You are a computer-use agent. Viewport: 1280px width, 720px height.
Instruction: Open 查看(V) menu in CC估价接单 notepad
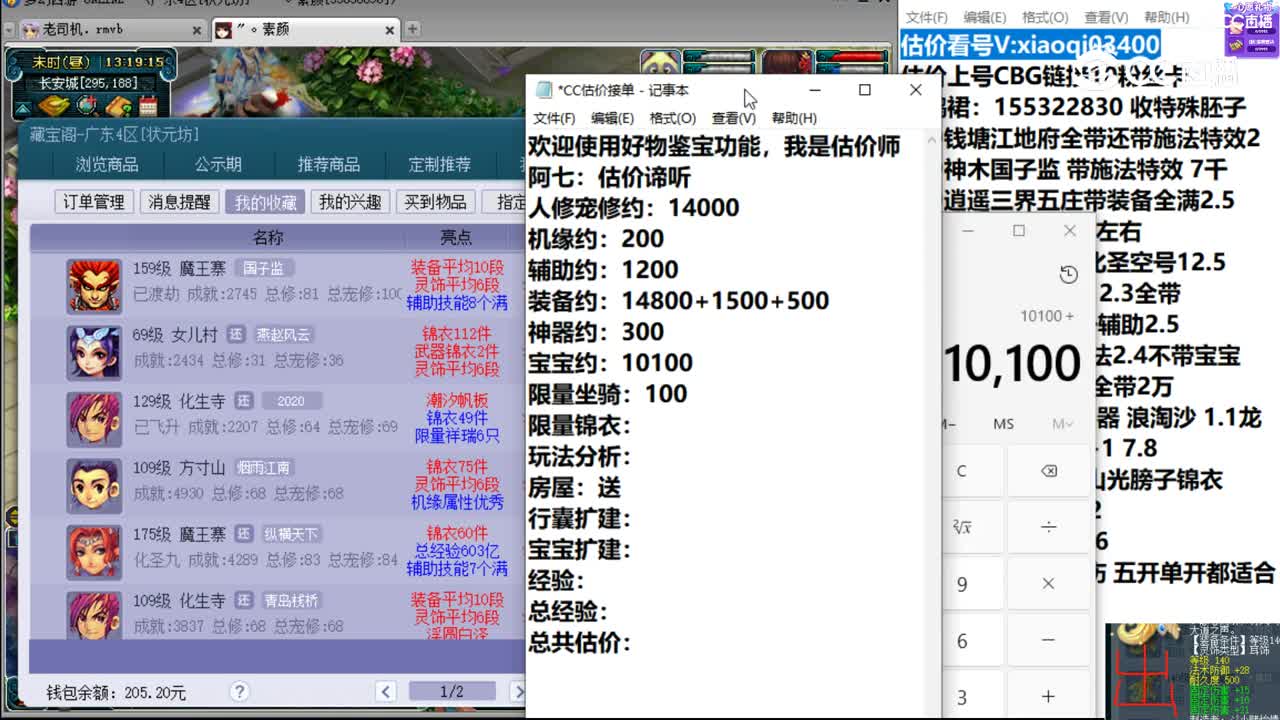click(x=733, y=118)
